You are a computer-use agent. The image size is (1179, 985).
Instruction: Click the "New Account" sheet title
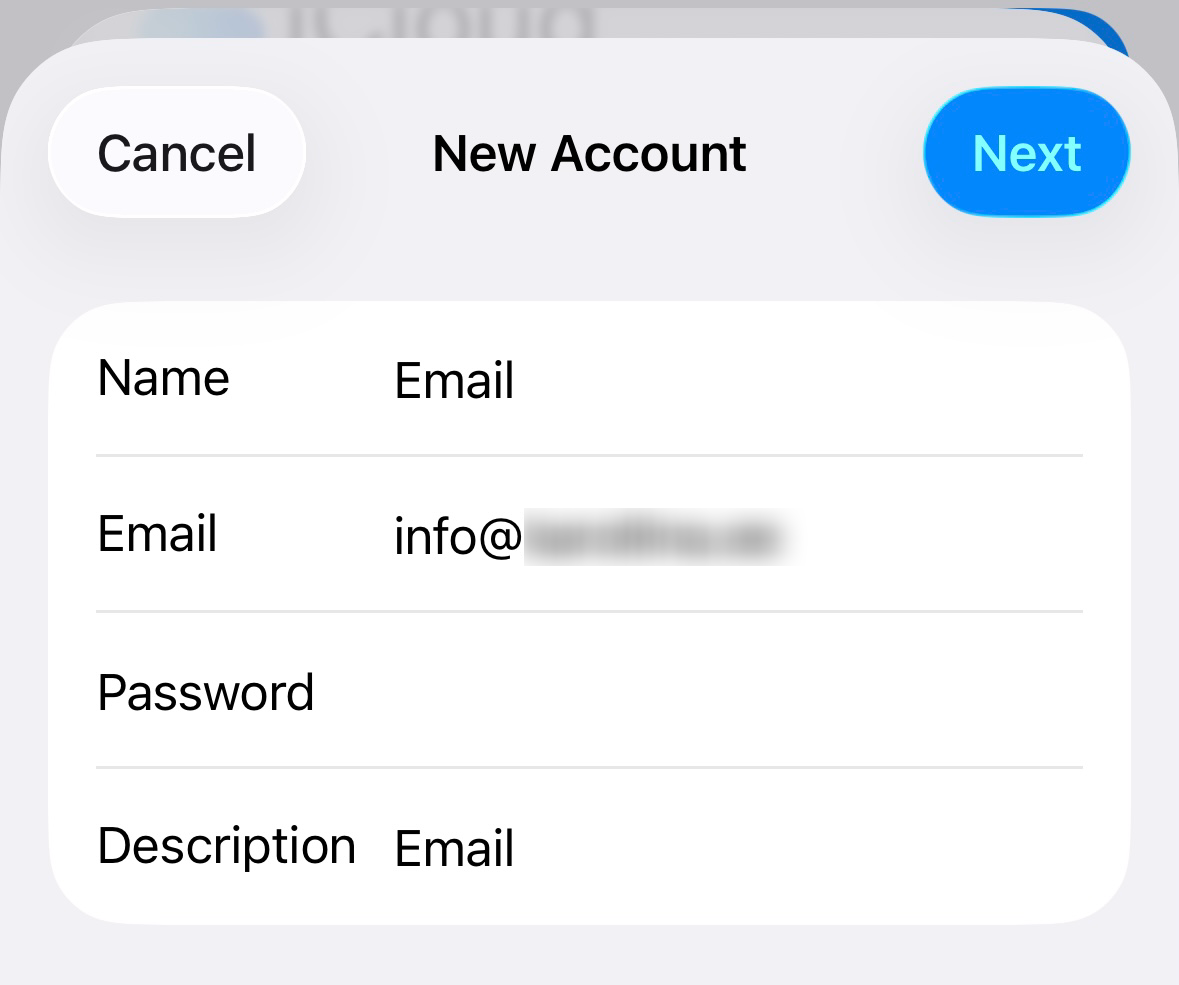(x=590, y=154)
